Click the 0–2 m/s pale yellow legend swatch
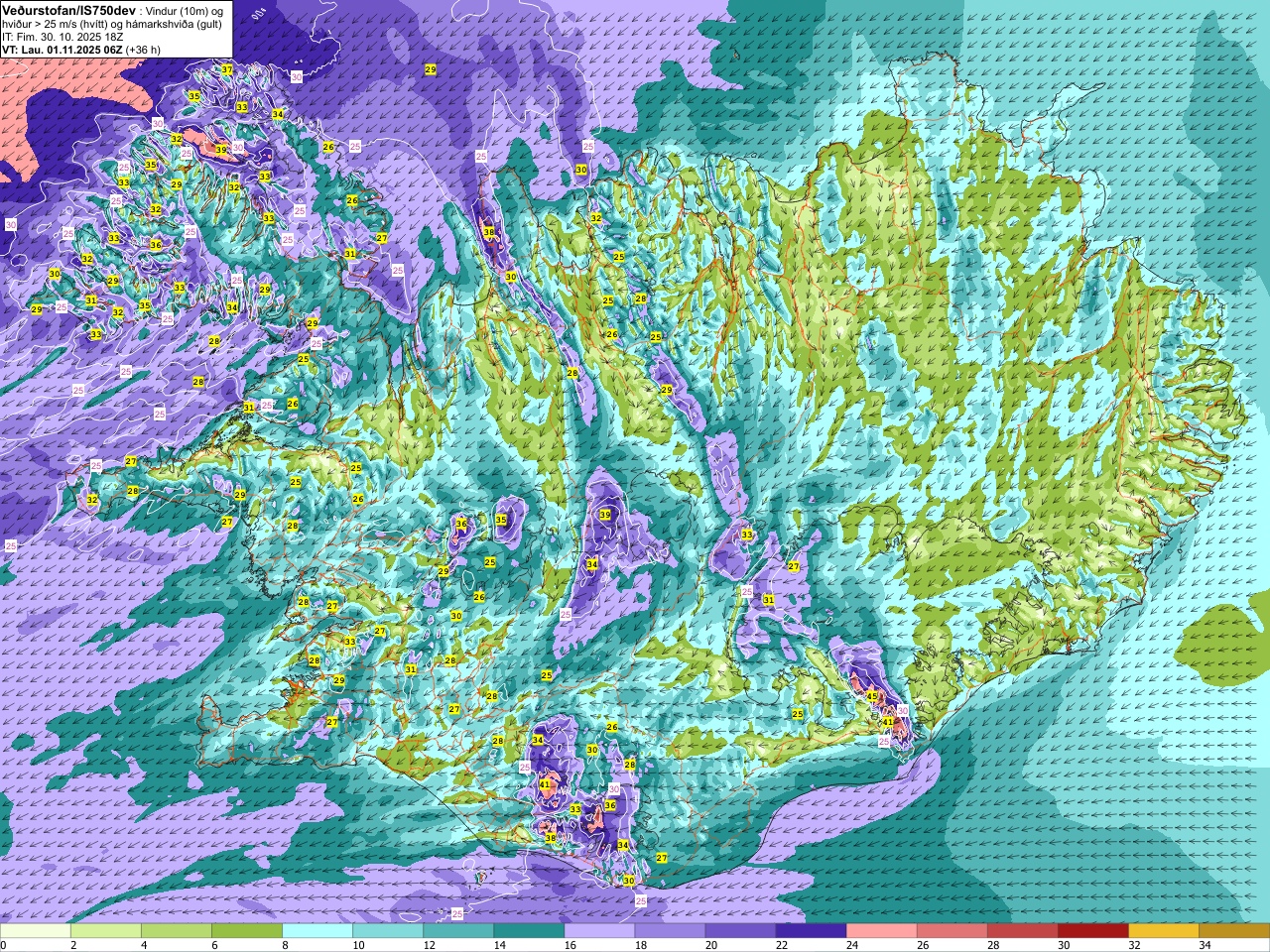The width and height of the screenshot is (1270, 952). coord(36,931)
